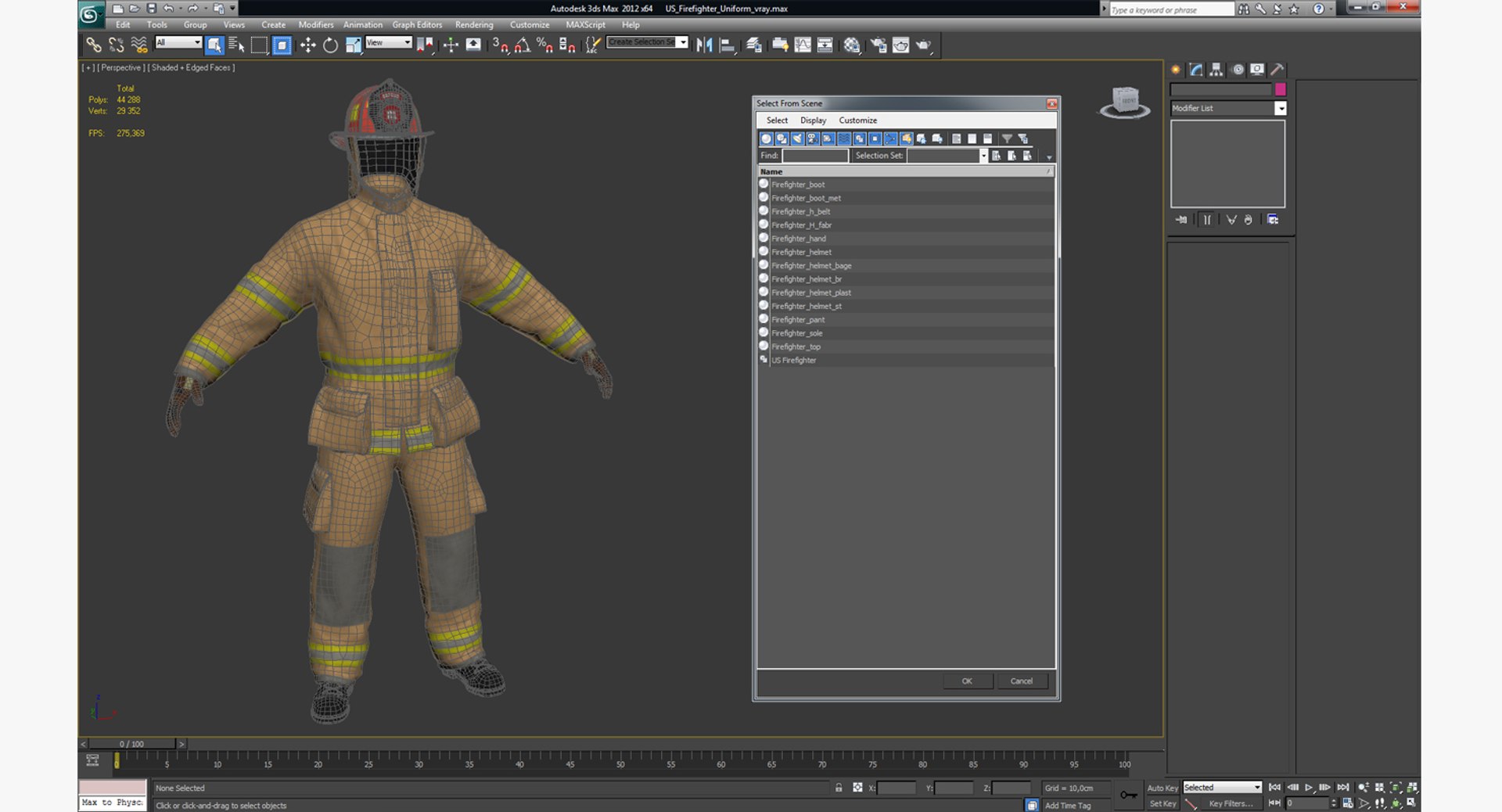Click the Pin Stack icon below modifier stack
Viewport: 1502px width, 812px height.
click(x=1181, y=220)
